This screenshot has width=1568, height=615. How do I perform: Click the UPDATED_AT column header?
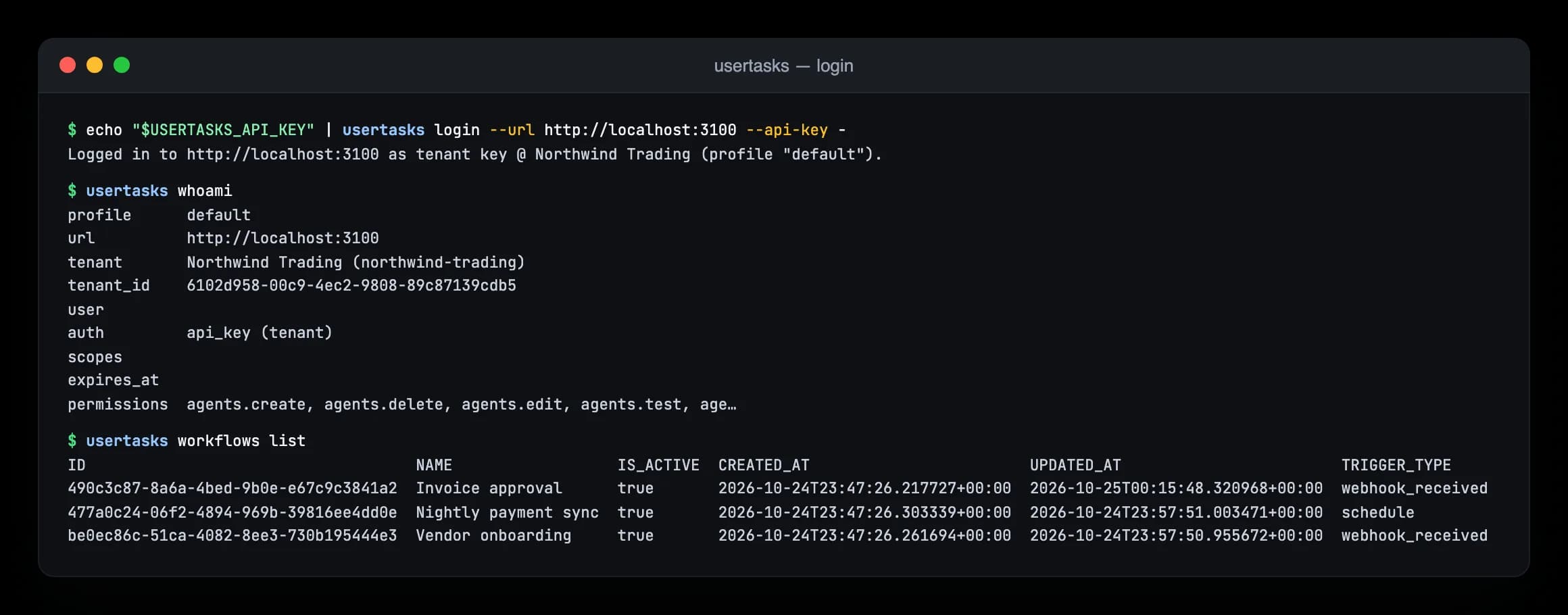coord(1075,465)
